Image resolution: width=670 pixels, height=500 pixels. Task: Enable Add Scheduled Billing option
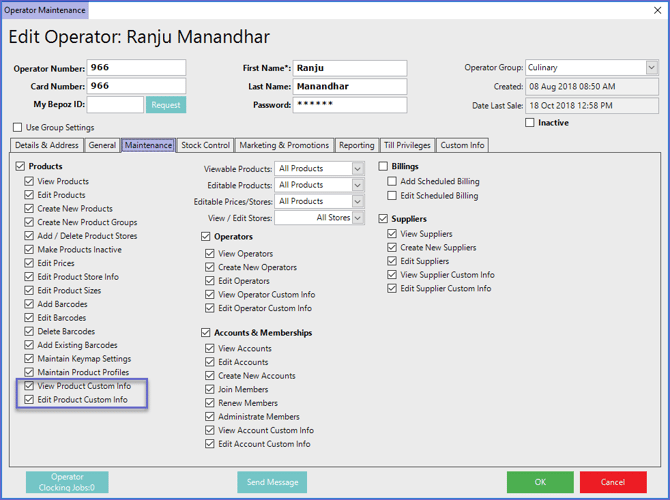(393, 182)
